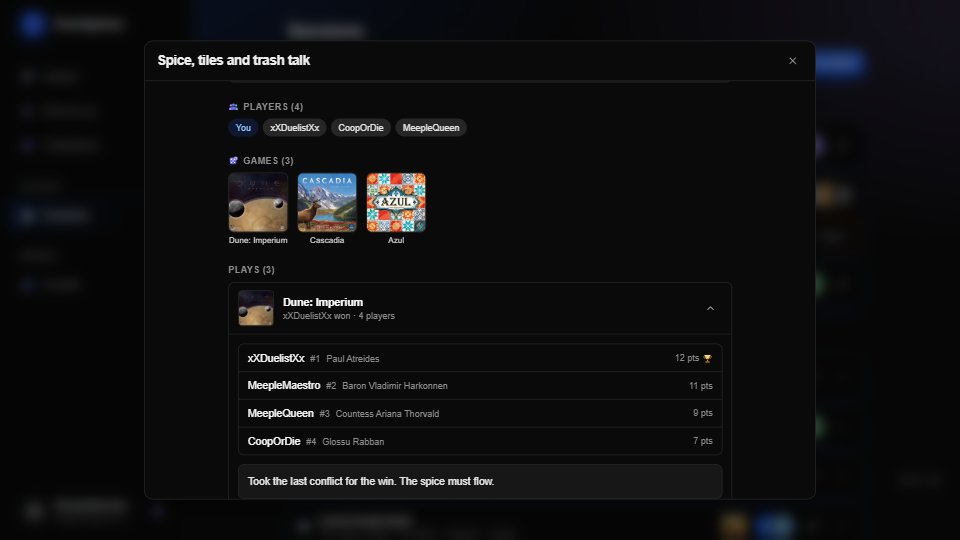Click the 12 pts score value
Viewport: 960px width, 540px height.
coord(686,358)
